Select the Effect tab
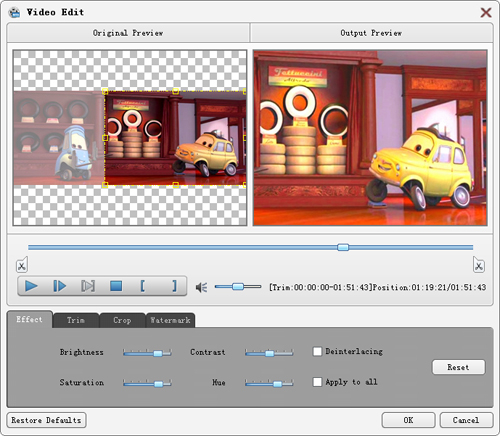Image resolution: width=500 pixels, height=436 pixels. coord(30,319)
